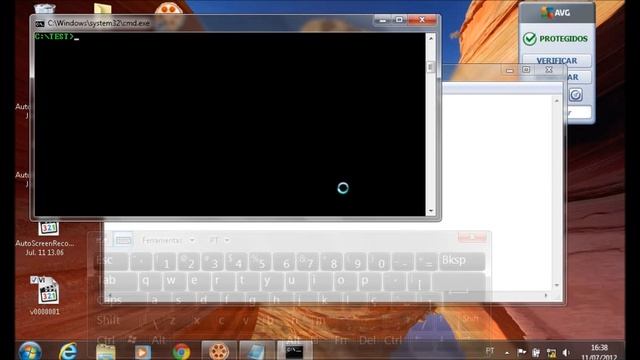Switch to cmd.exe taskbar button
The image size is (640, 360).
(295, 351)
